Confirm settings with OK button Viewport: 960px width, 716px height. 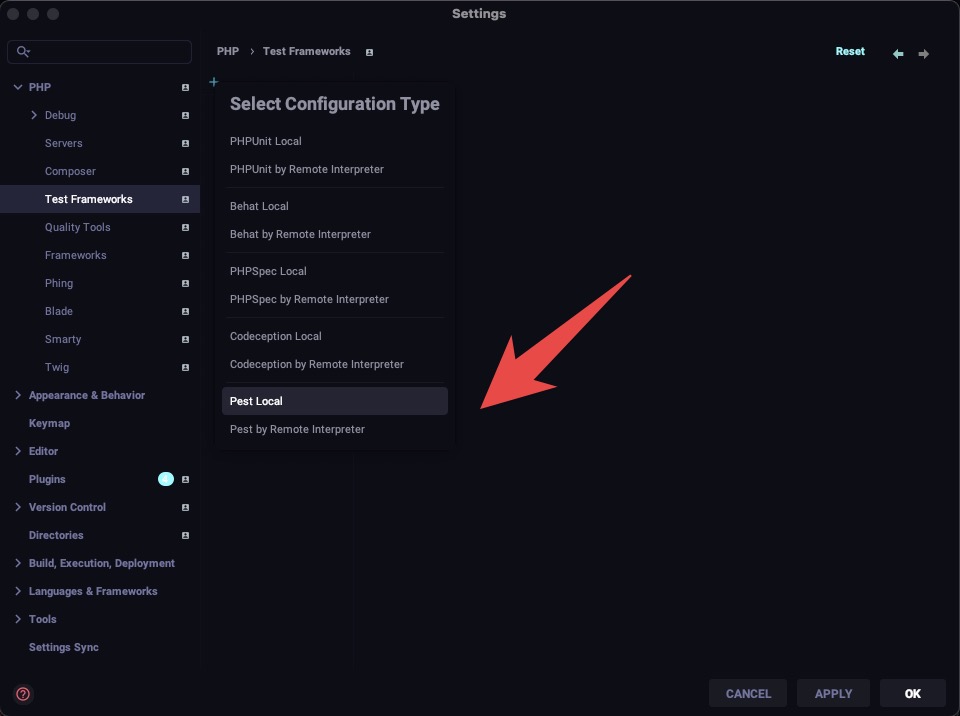pos(912,693)
